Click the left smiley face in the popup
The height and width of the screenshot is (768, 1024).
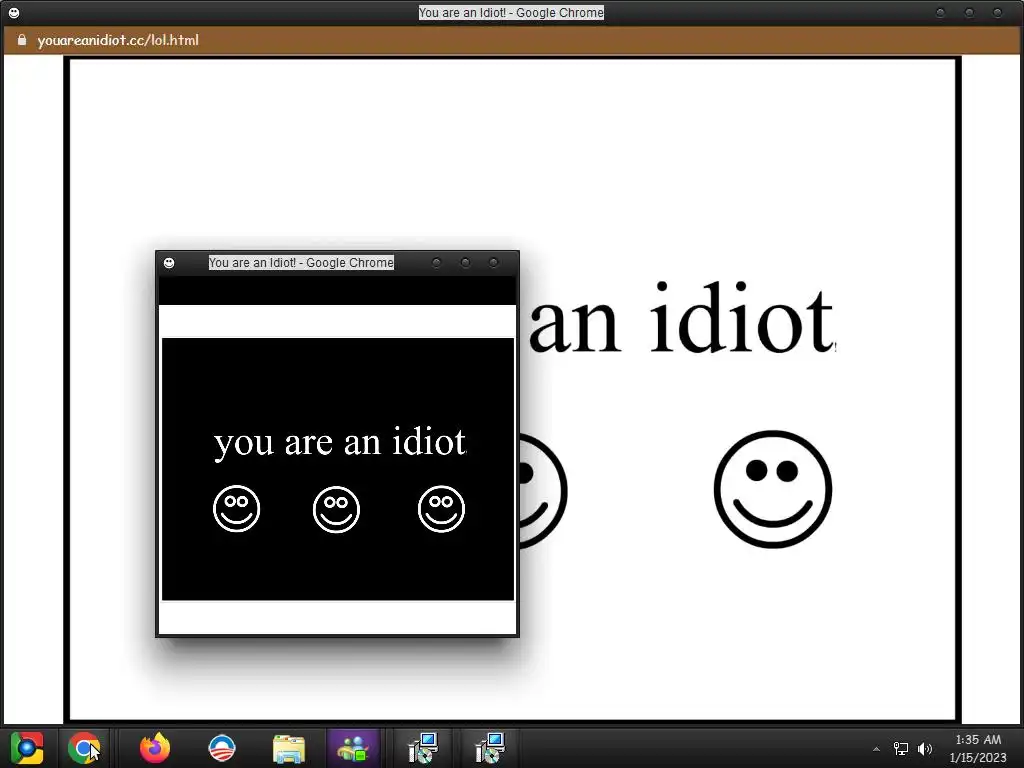[236, 509]
